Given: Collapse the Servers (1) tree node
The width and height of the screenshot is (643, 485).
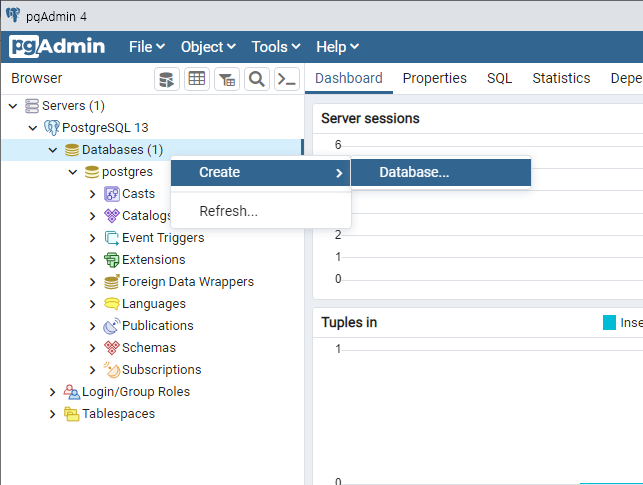Looking at the screenshot, I should (13, 106).
